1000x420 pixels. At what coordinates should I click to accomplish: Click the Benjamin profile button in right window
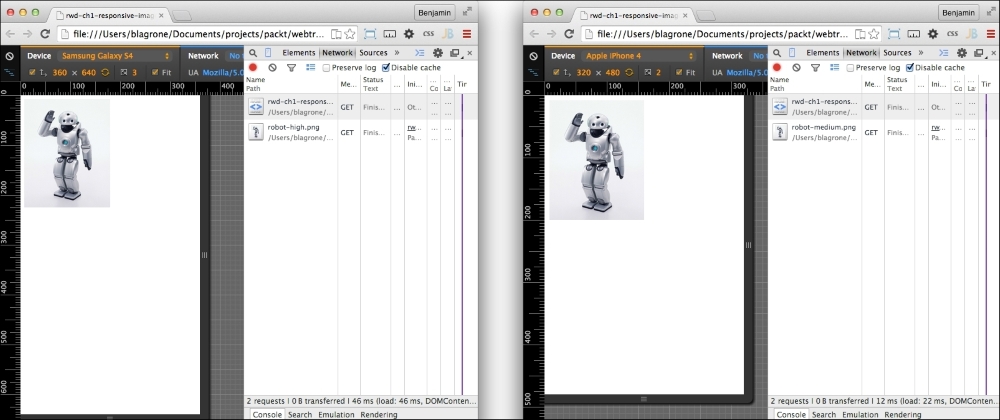tap(959, 12)
